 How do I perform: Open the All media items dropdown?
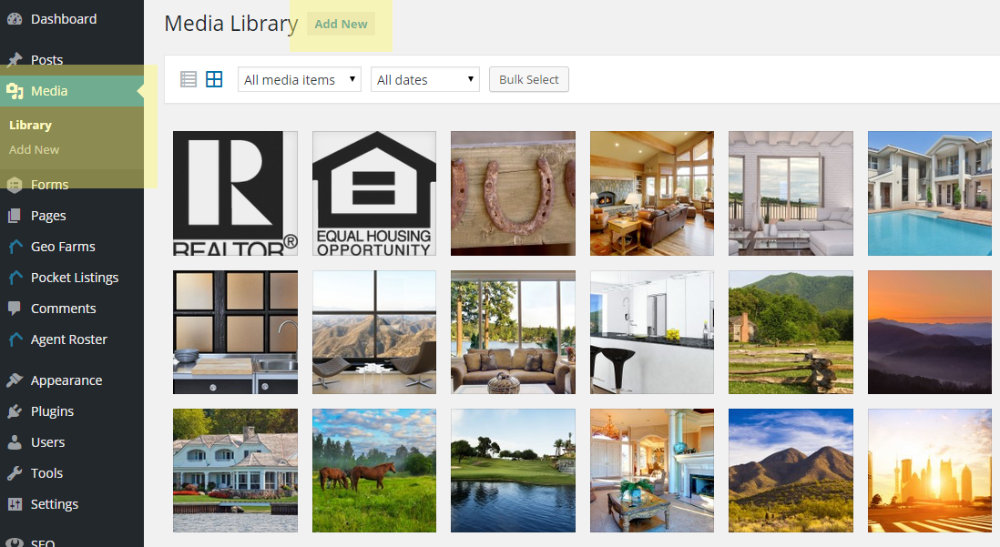[299, 80]
